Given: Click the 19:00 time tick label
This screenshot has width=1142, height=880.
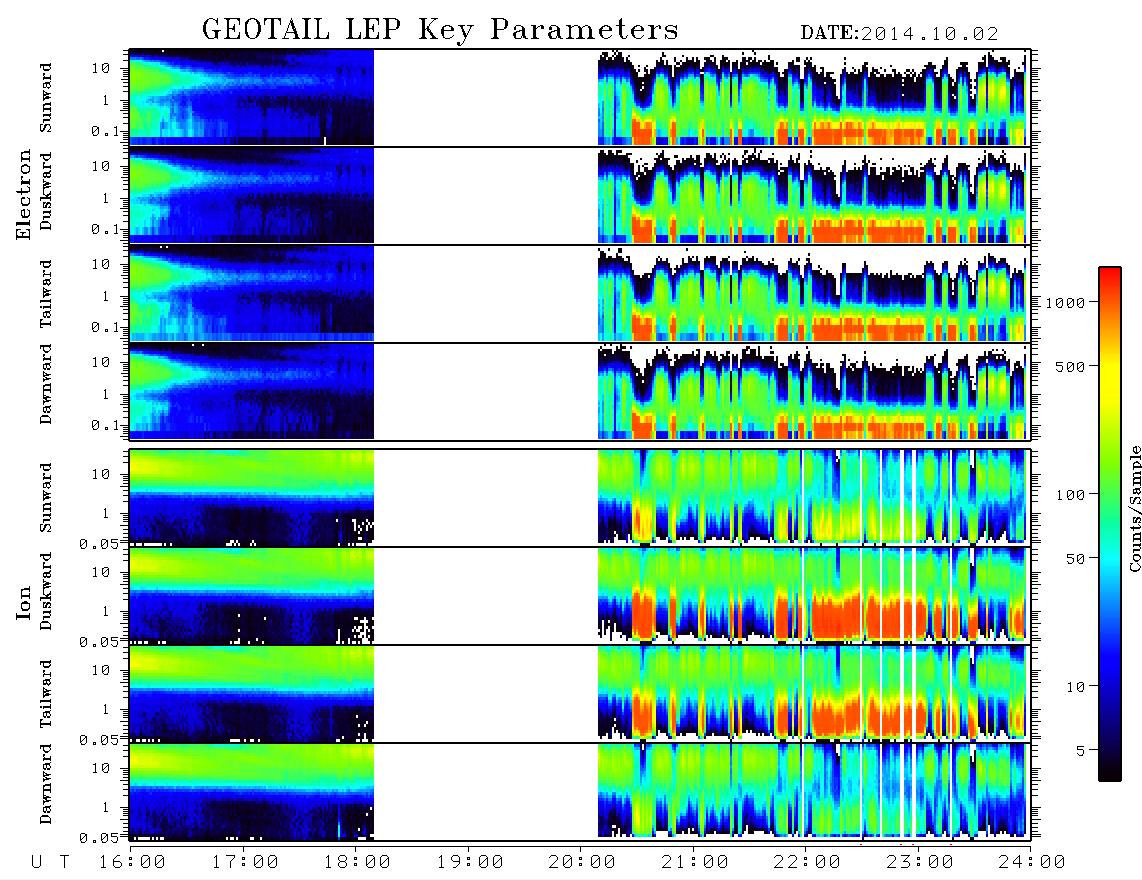Looking at the screenshot, I should [x=470, y=862].
